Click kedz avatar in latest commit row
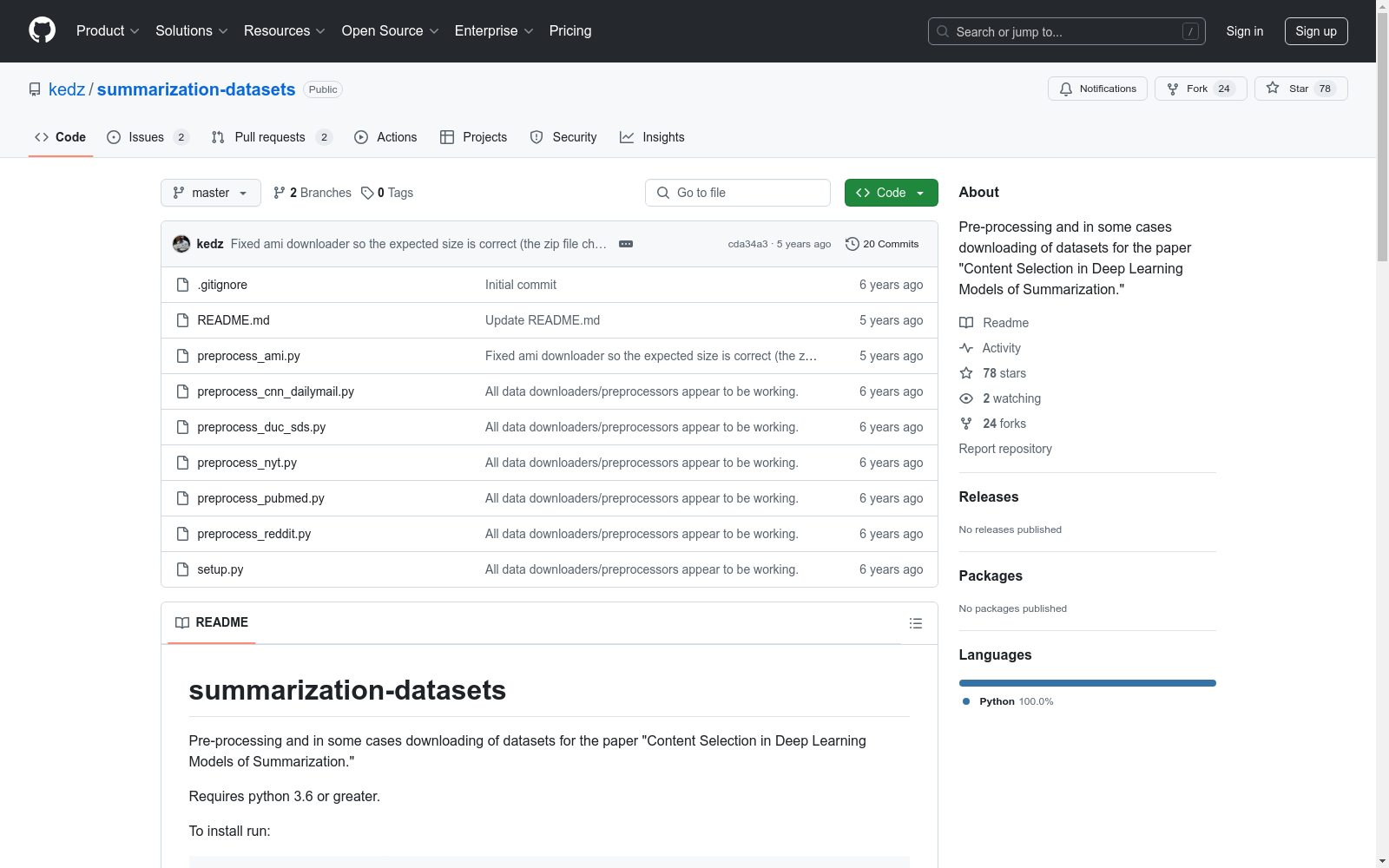Screen dimensions: 1389x868 point(181,244)
